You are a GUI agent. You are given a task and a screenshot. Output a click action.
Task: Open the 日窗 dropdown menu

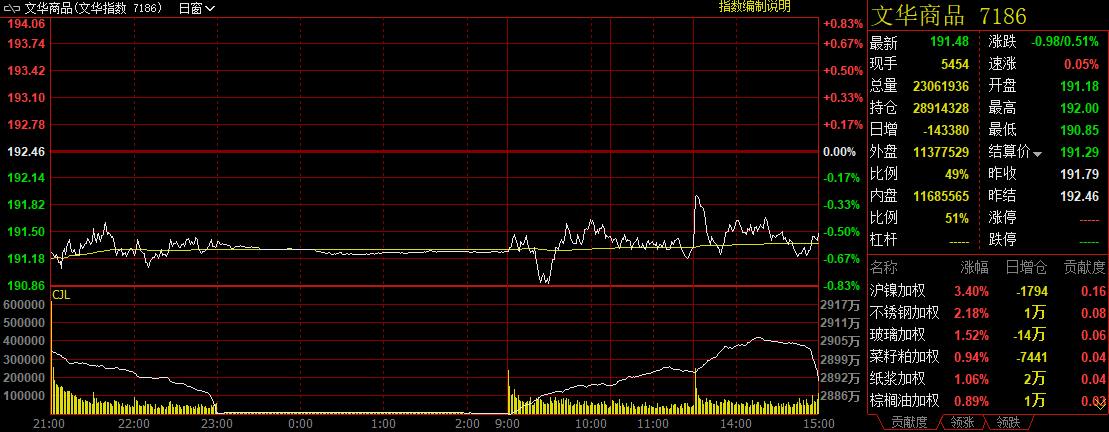click(x=195, y=8)
